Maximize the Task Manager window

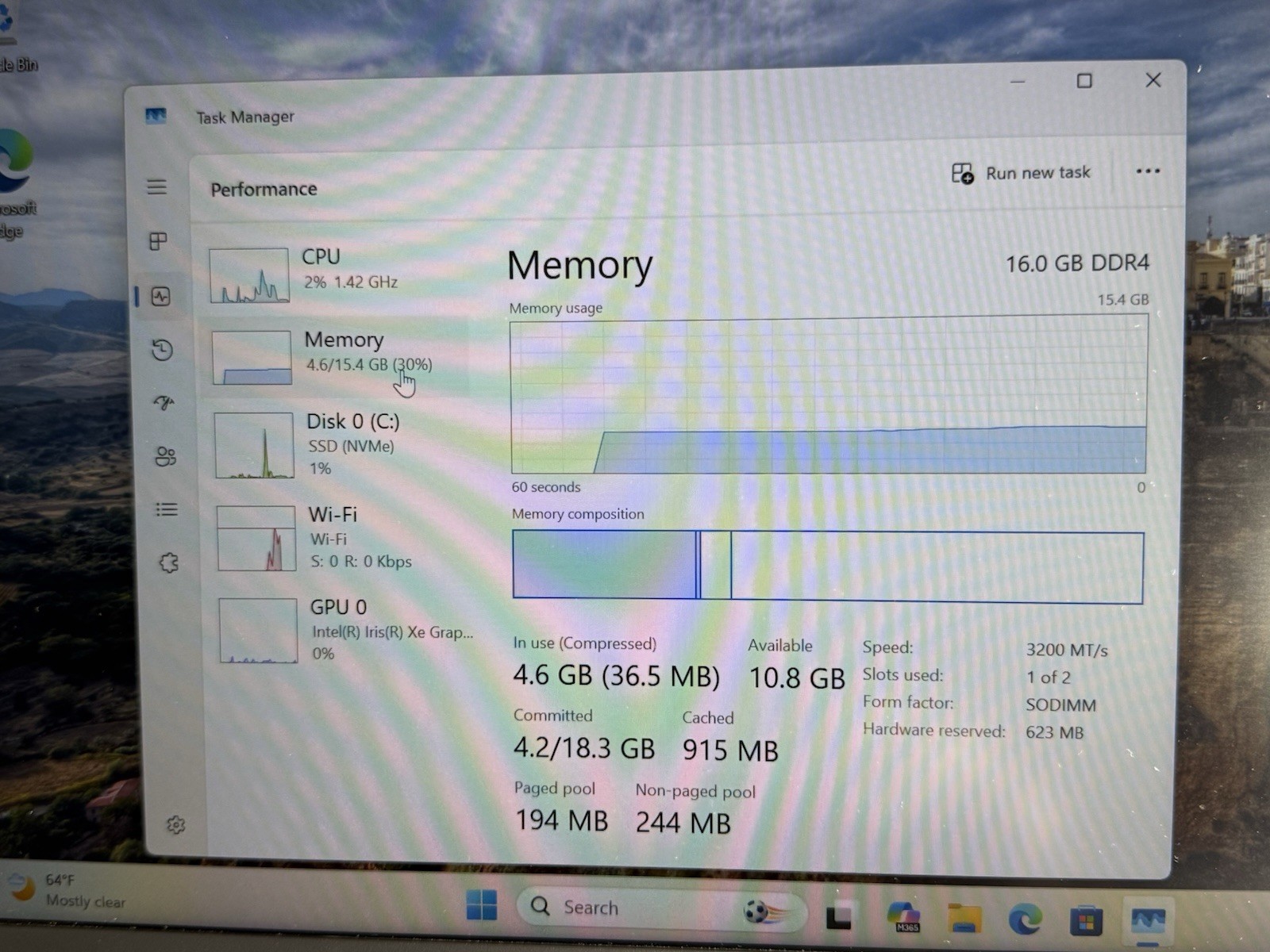pyautogui.click(x=1084, y=81)
